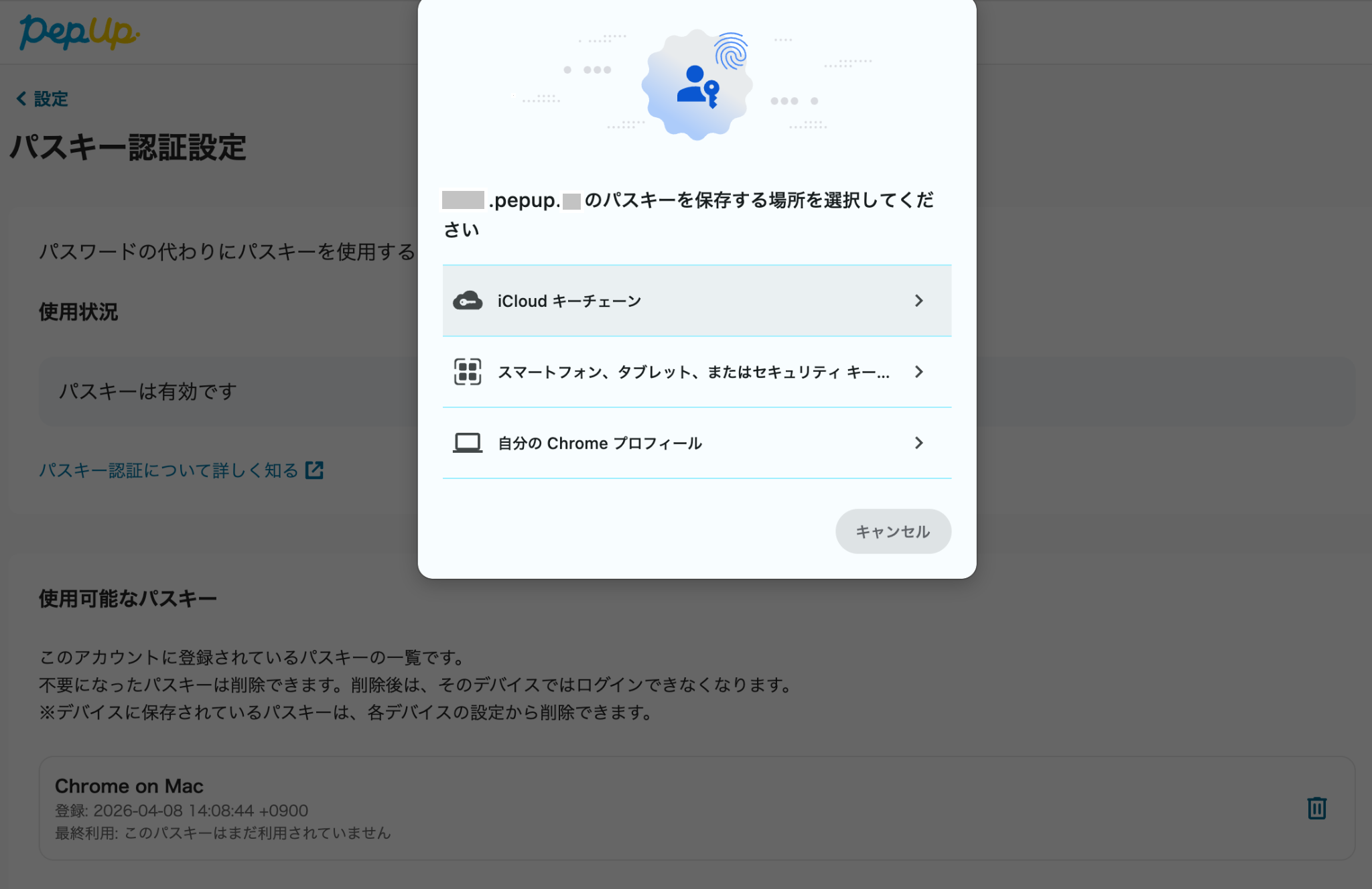1372x889 pixels.
Task: Expand the iCloud キーチェーン option arrow
Action: coord(919,301)
